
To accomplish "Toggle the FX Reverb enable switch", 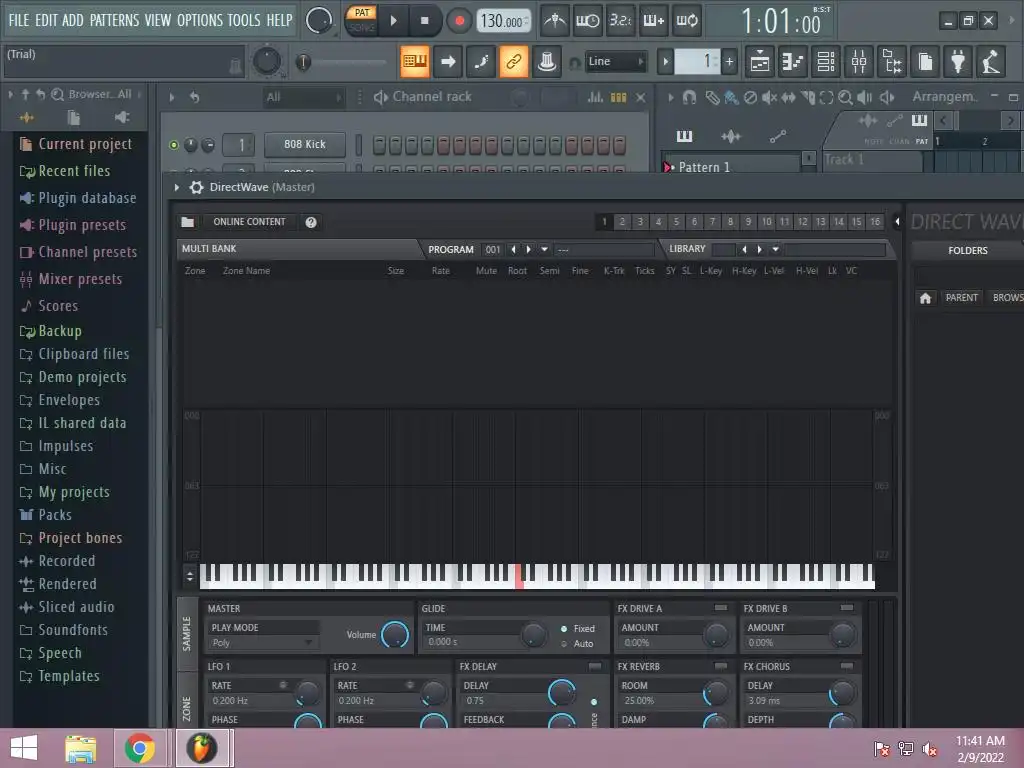I will tap(720, 666).
